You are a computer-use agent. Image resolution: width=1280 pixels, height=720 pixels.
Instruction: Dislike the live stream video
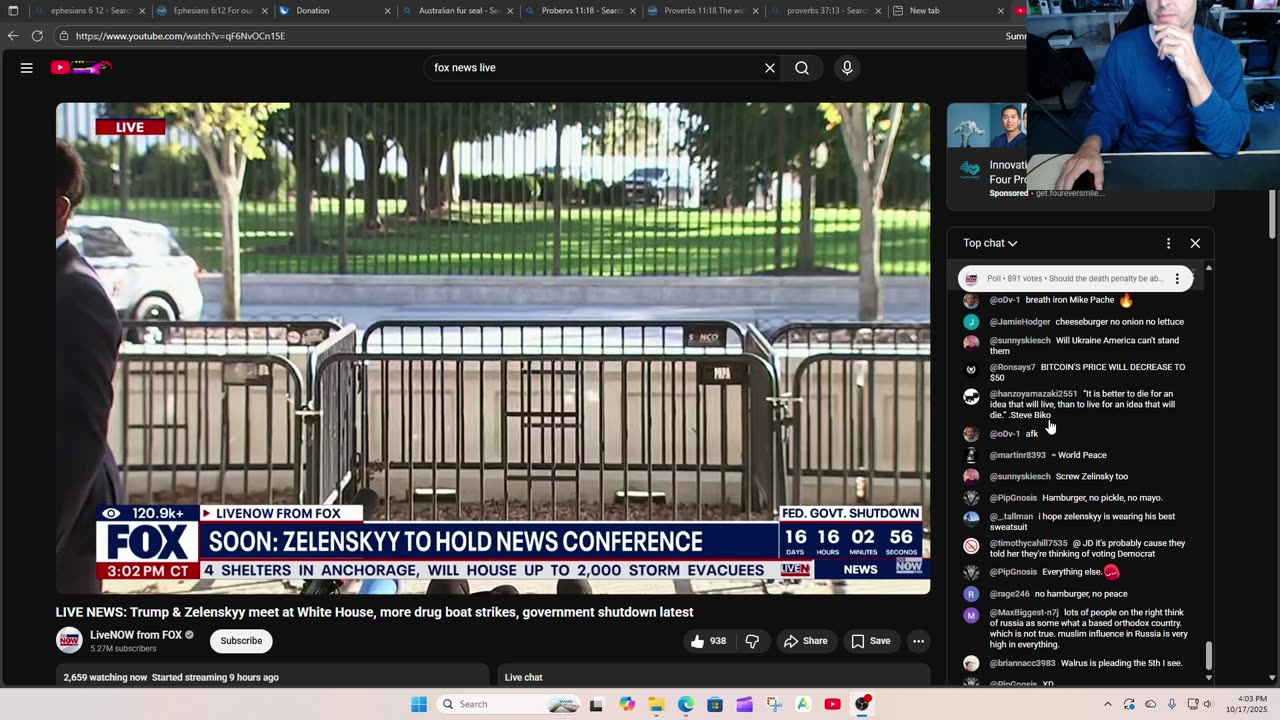click(x=752, y=641)
